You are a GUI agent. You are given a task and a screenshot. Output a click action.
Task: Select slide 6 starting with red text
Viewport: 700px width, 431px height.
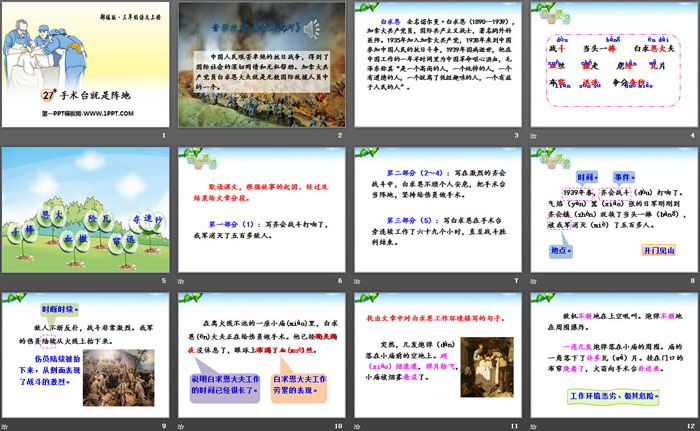[x=262, y=210]
